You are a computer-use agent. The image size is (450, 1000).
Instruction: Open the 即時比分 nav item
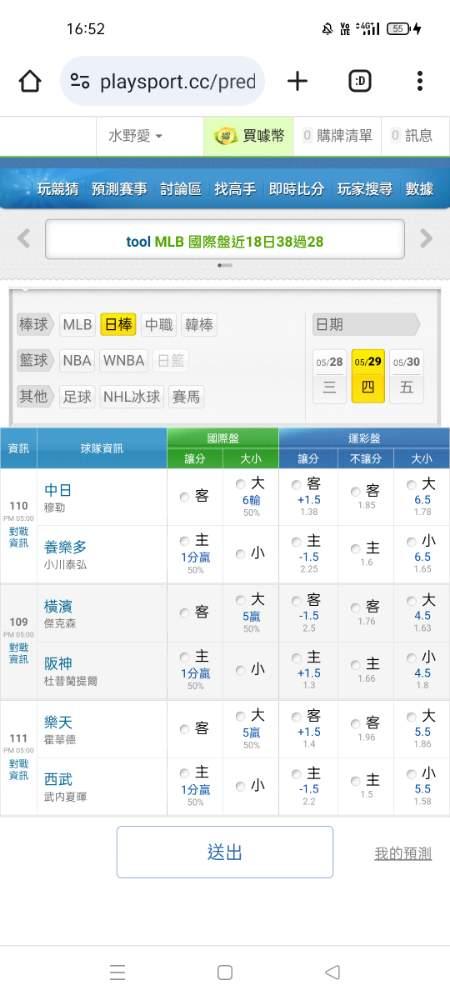tap(296, 189)
